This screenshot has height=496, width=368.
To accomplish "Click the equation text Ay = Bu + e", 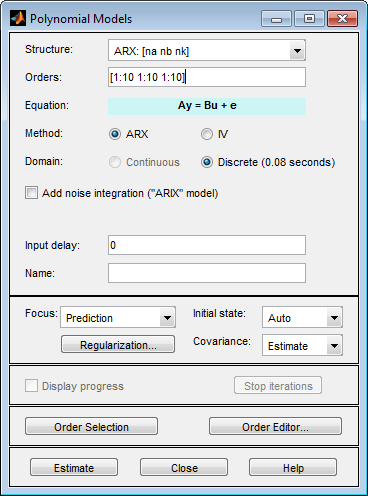I will click(207, 105).
